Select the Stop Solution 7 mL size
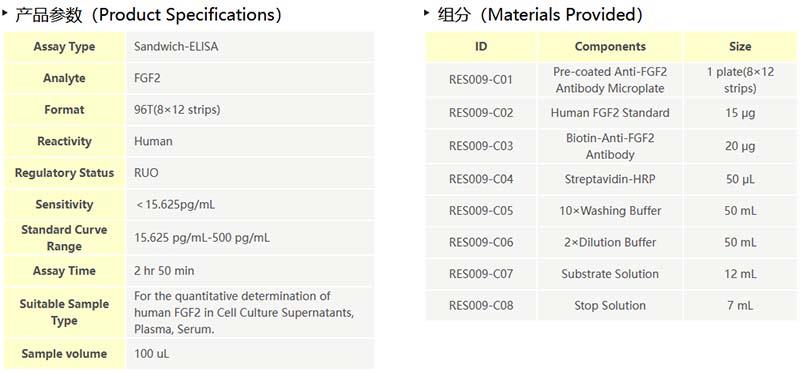This screenshot has height=372, width=800. pos(740,306)
